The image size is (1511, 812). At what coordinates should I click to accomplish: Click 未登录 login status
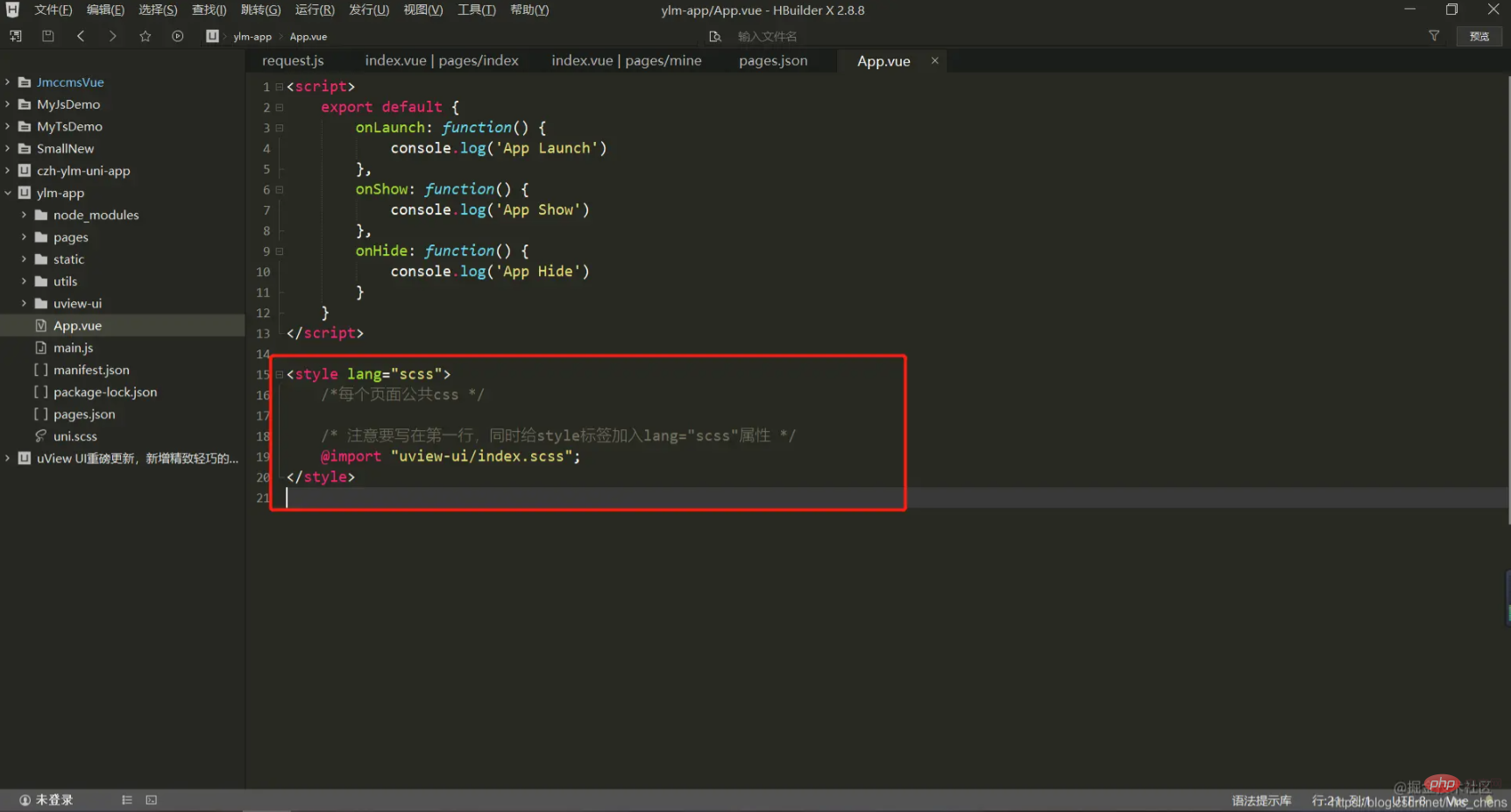coord(54,800)
